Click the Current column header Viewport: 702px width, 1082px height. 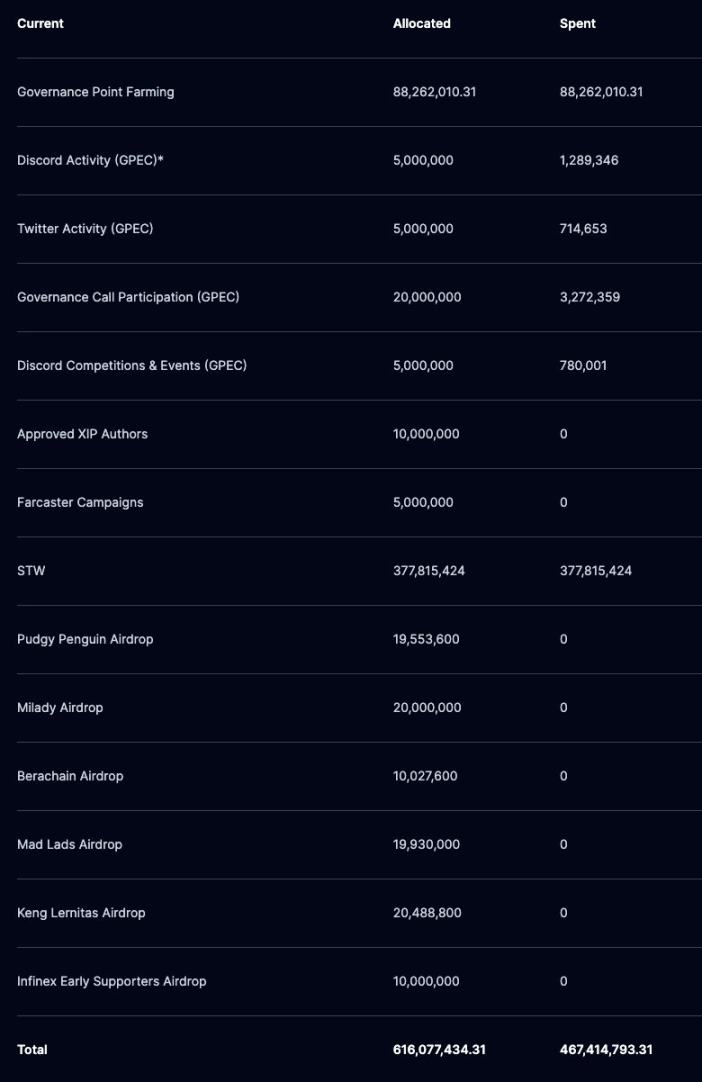pyautogui.click(x=40, y=23)
